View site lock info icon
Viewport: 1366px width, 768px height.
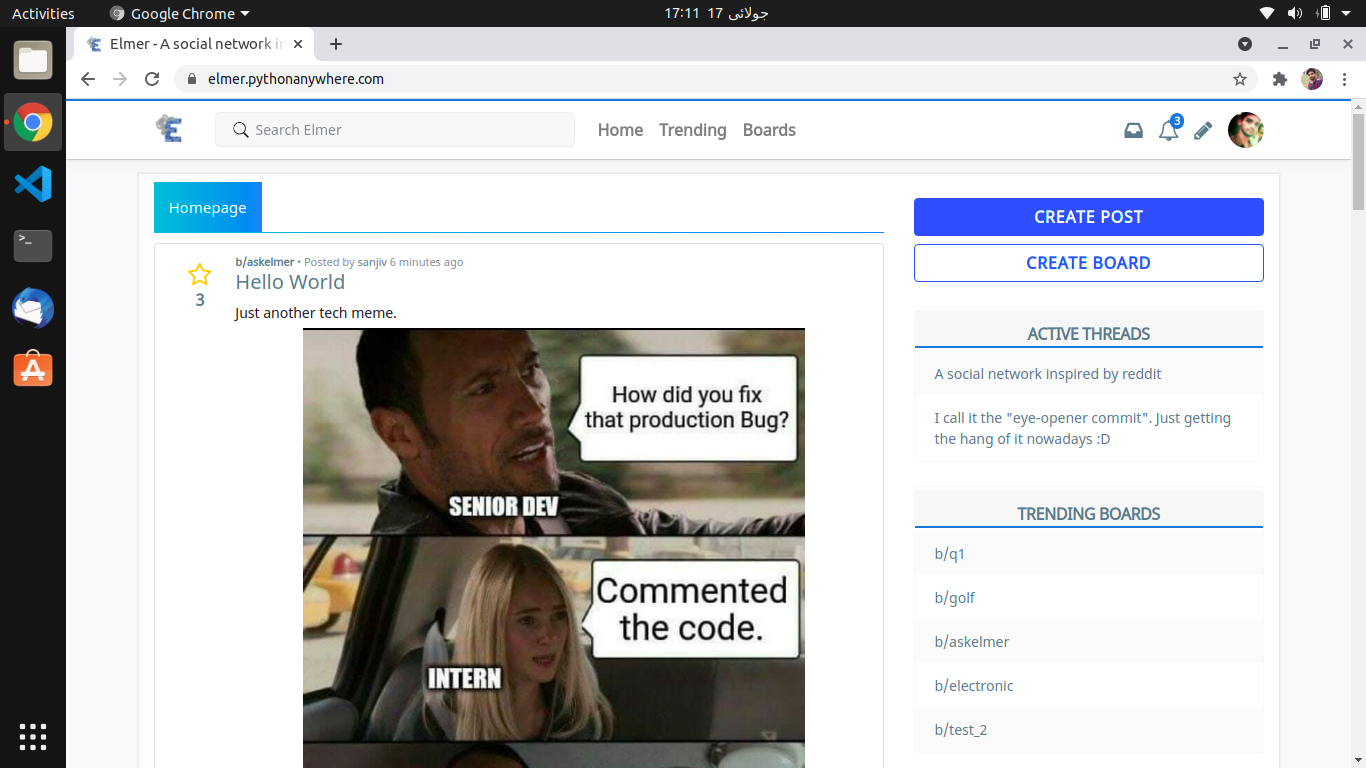193,79
